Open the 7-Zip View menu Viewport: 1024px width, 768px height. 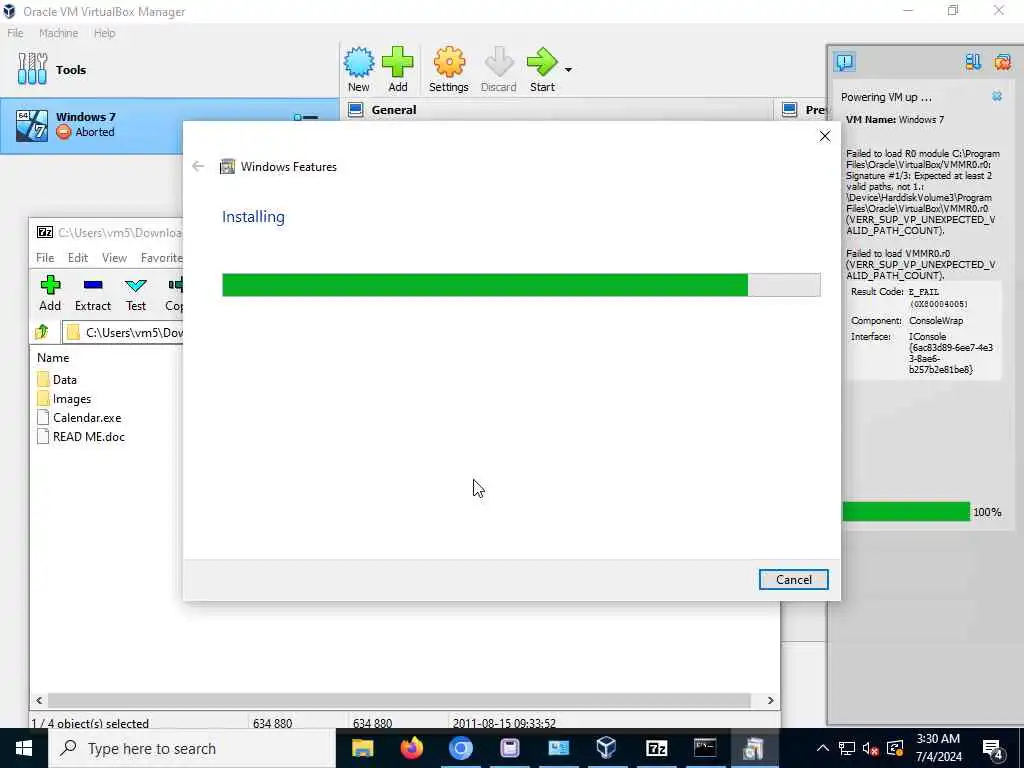pyautogui.click(x=114, y=258)
